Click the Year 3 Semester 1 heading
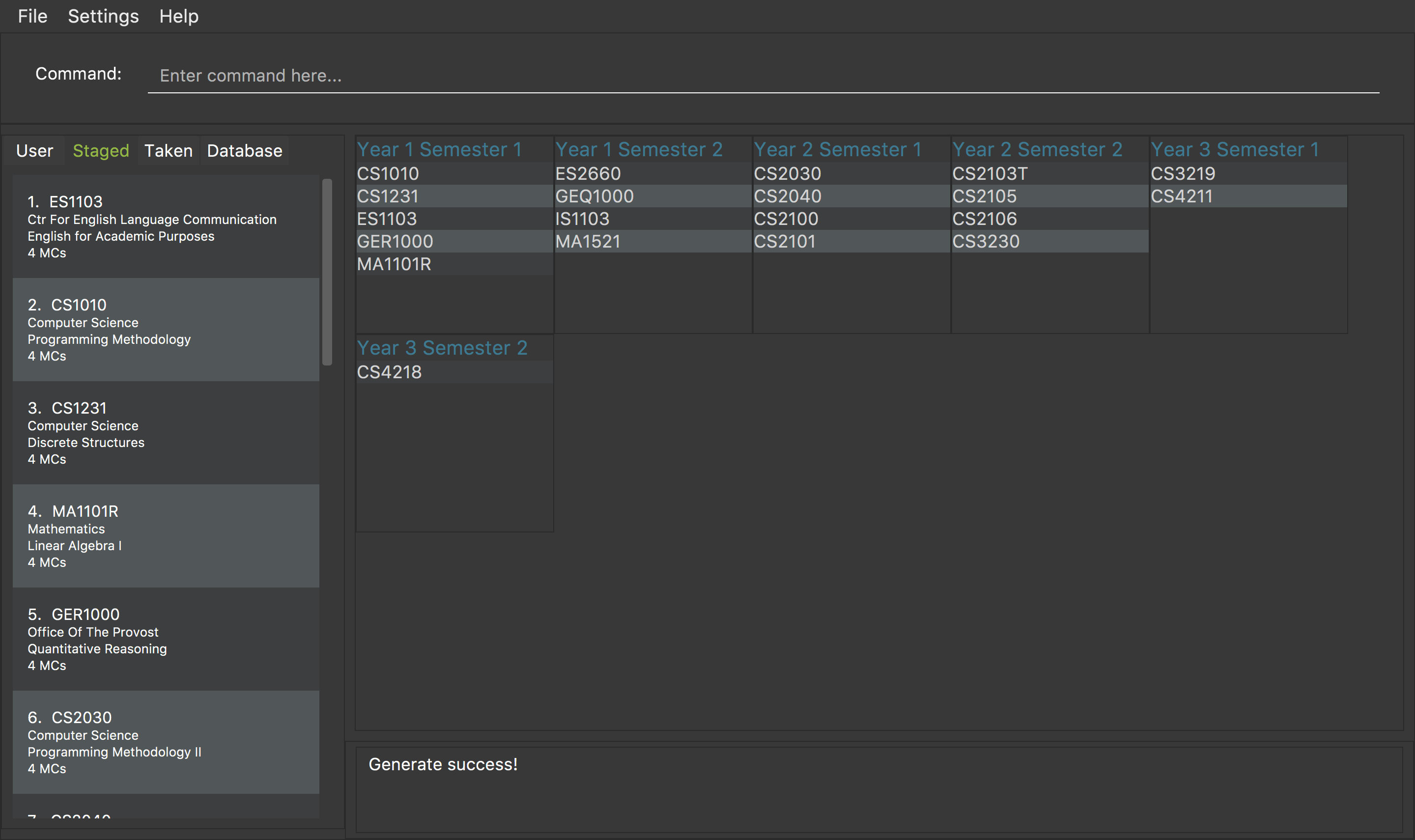The height and width of the screenshot is (840, 1415). point(1235,149)
